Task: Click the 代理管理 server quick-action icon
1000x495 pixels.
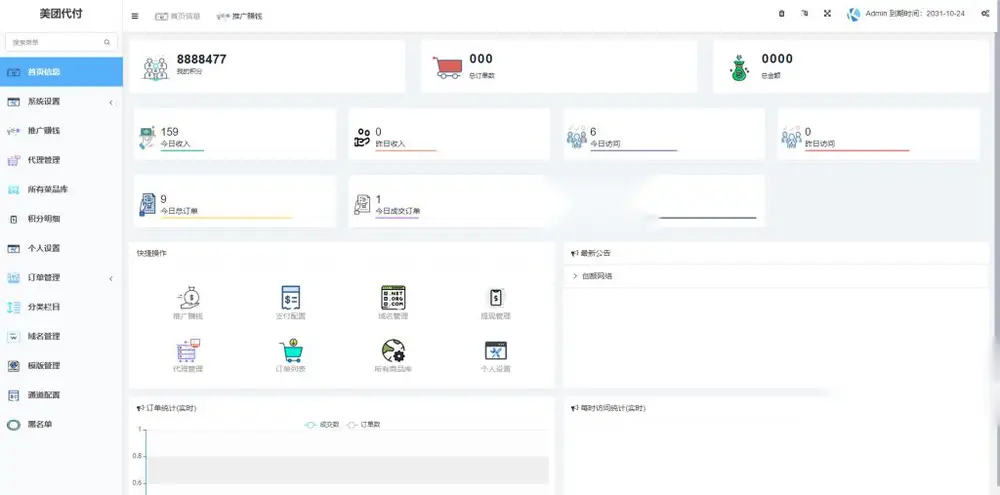Action: [x=188, y=351]
